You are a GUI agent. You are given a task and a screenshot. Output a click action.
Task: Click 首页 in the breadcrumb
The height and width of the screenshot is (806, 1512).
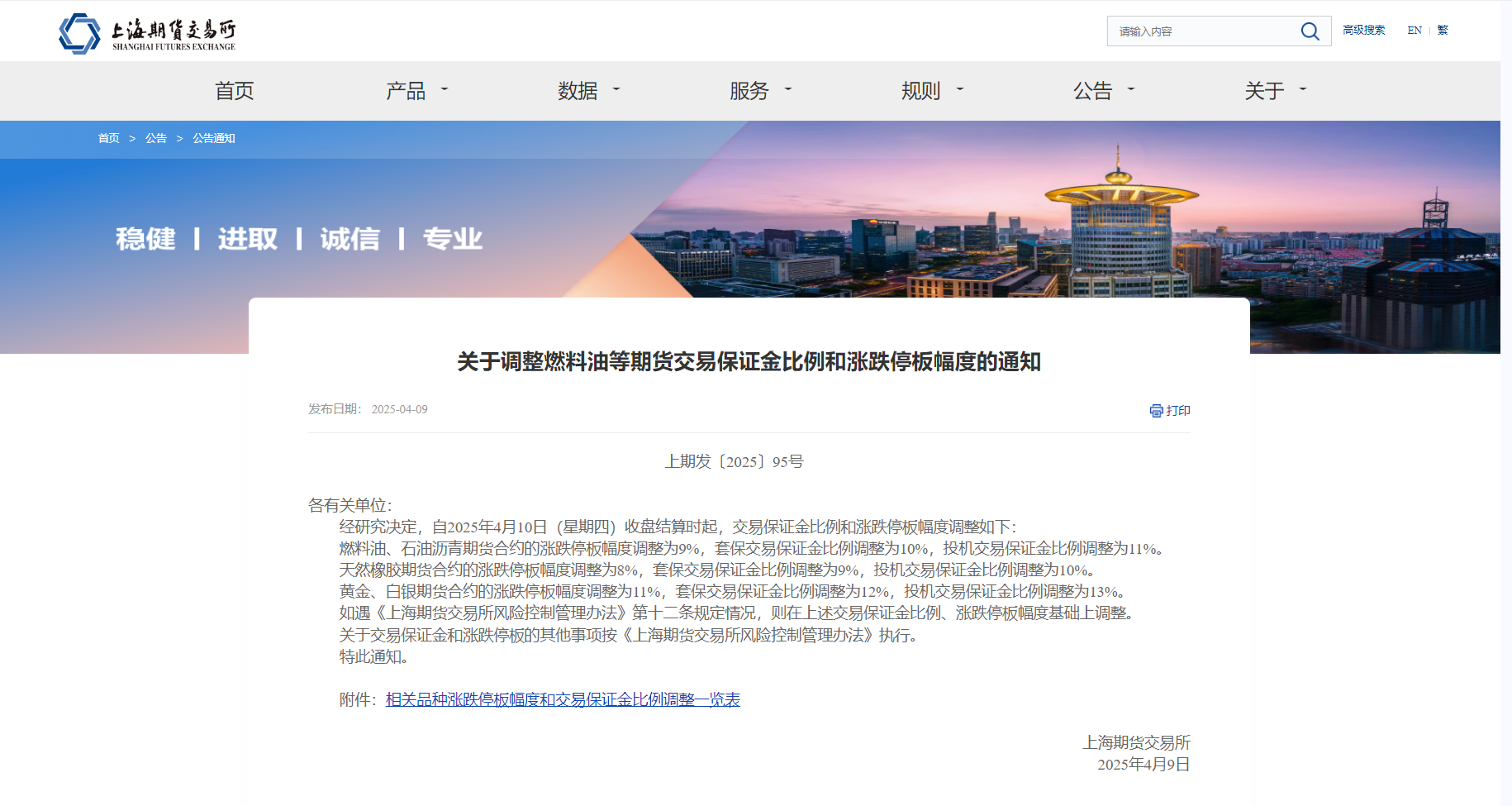pos(108,138)
